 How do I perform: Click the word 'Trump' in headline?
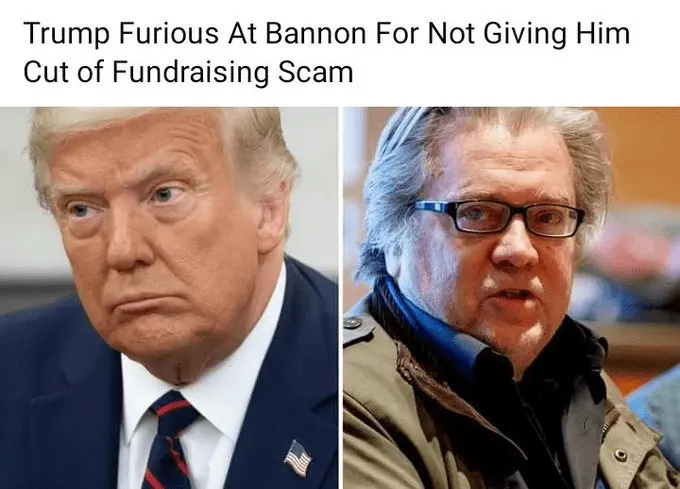point(65,34)
